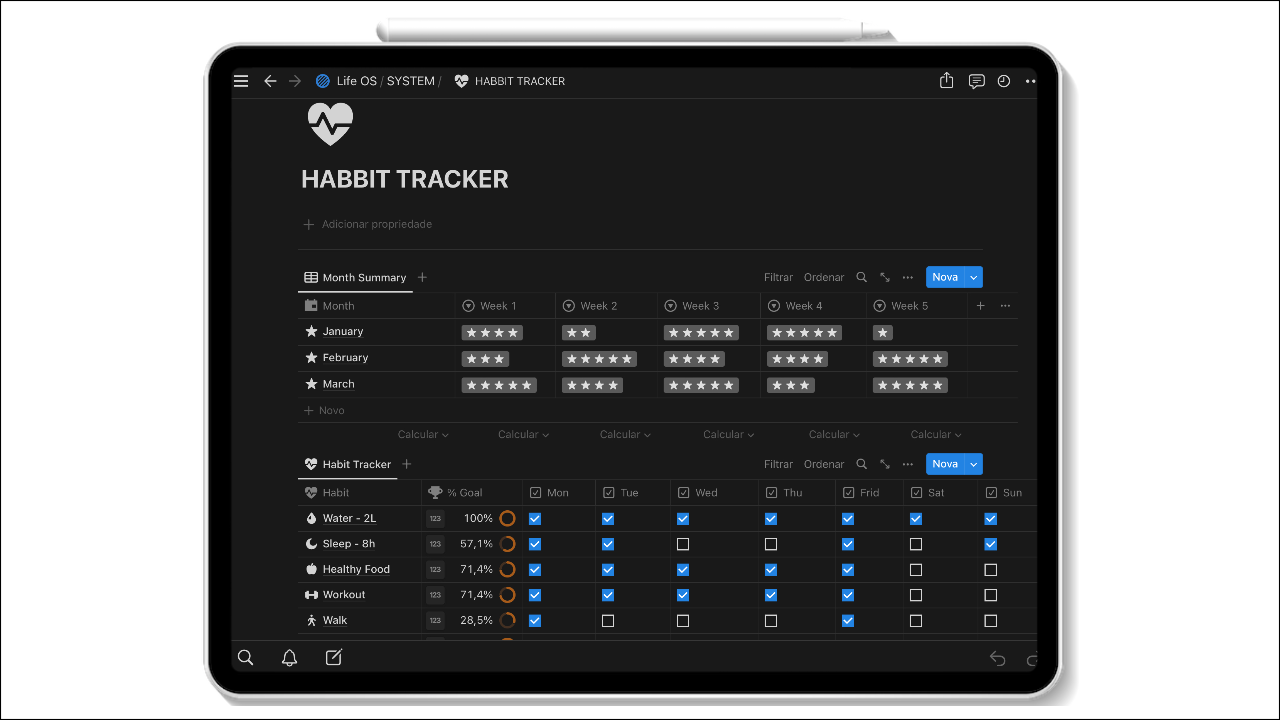Open search from bottom bar magnifier
Viewport: 1280px width, 720px height.
(245, 657)
